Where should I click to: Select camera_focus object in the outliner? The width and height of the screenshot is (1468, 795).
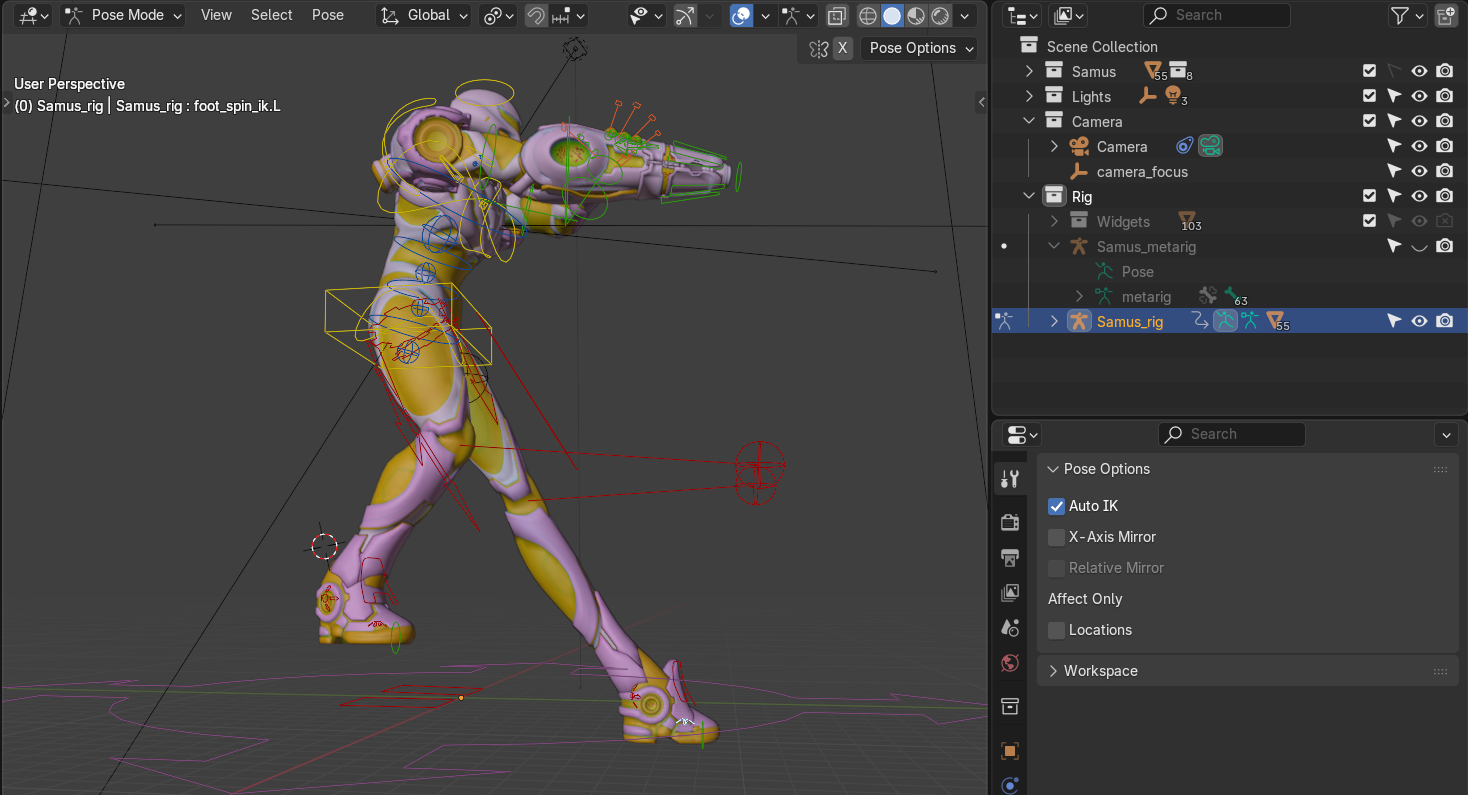[1142, 171]
